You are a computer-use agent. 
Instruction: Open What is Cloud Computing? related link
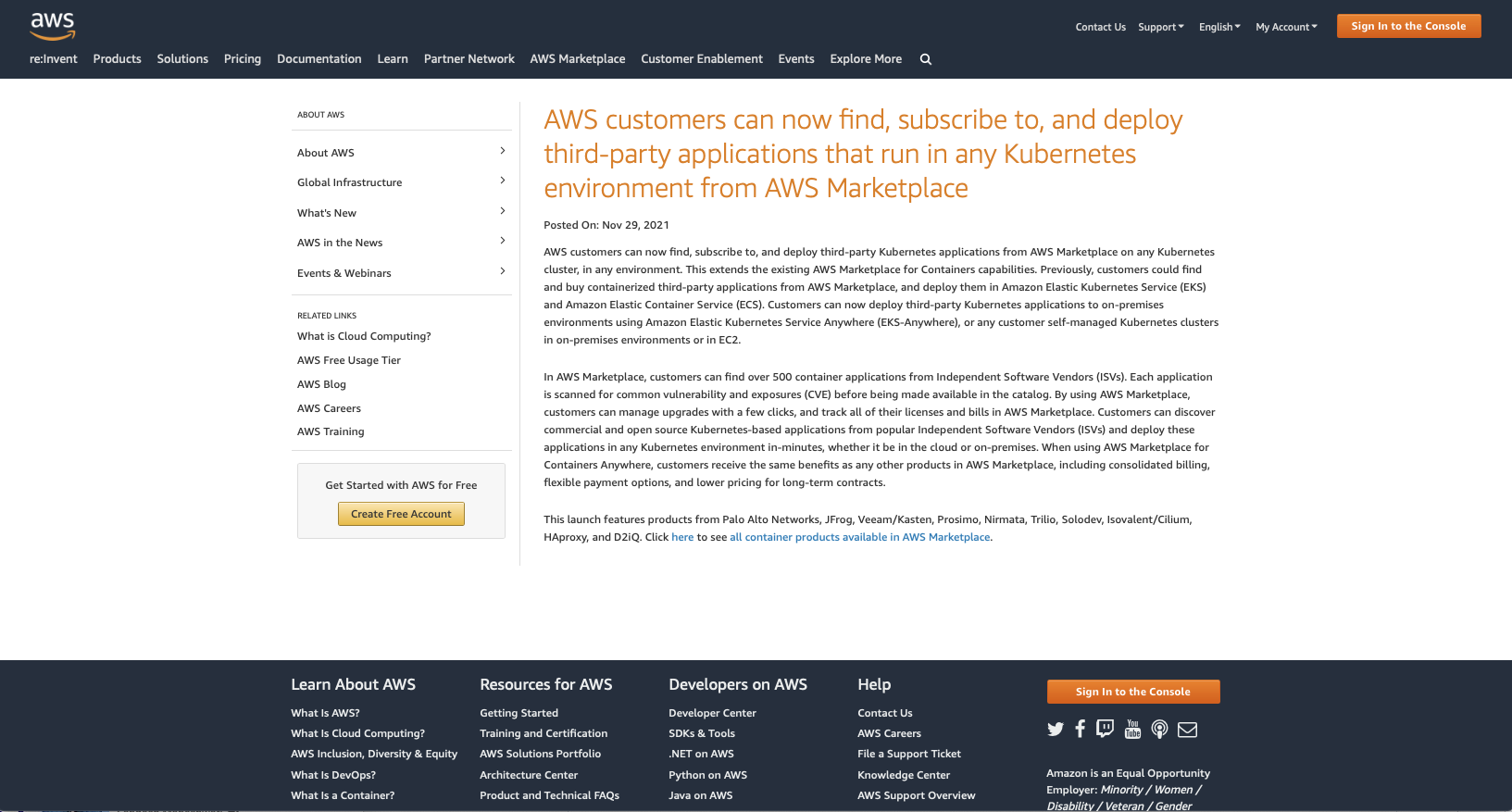pyautogui.click(x=364, y=336)
